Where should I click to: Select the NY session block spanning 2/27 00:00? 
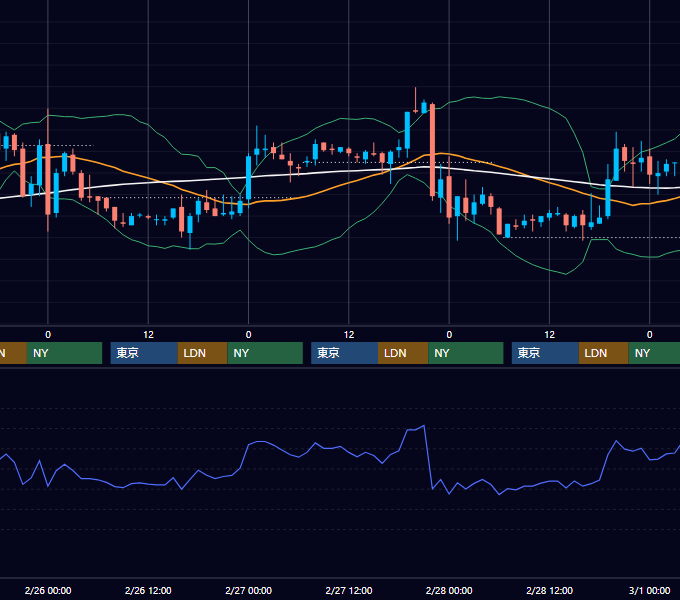[265, 353]
